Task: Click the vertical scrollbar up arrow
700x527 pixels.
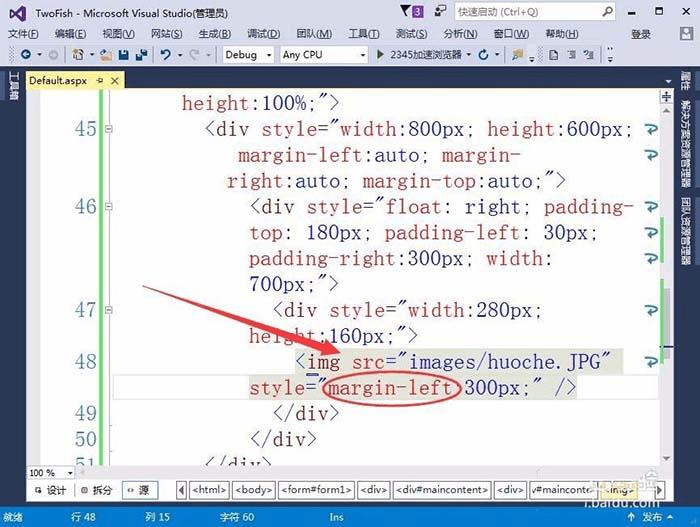Action: [x=666, y=110]
